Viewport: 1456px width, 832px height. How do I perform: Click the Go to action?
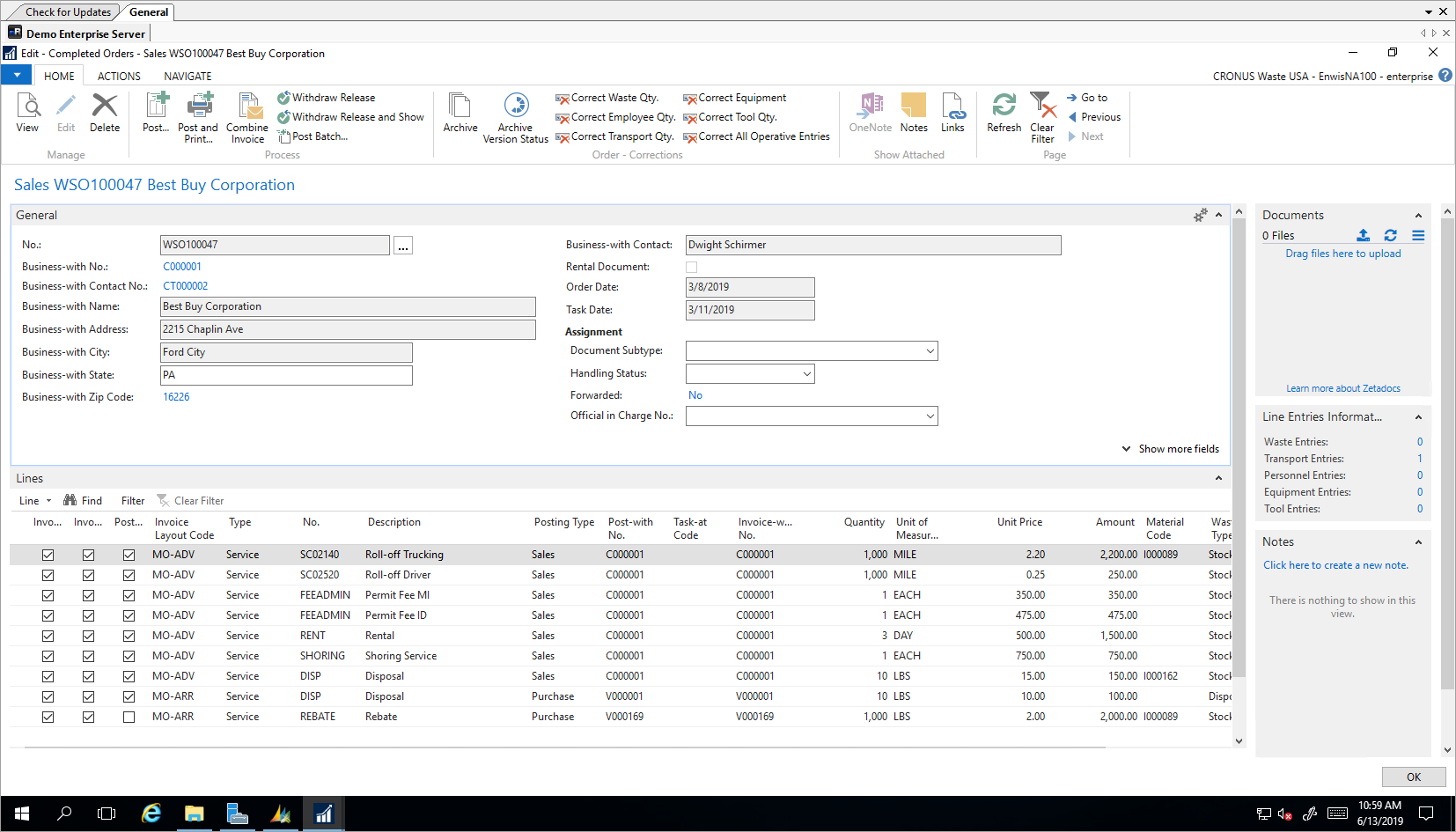click(1087, 98)
